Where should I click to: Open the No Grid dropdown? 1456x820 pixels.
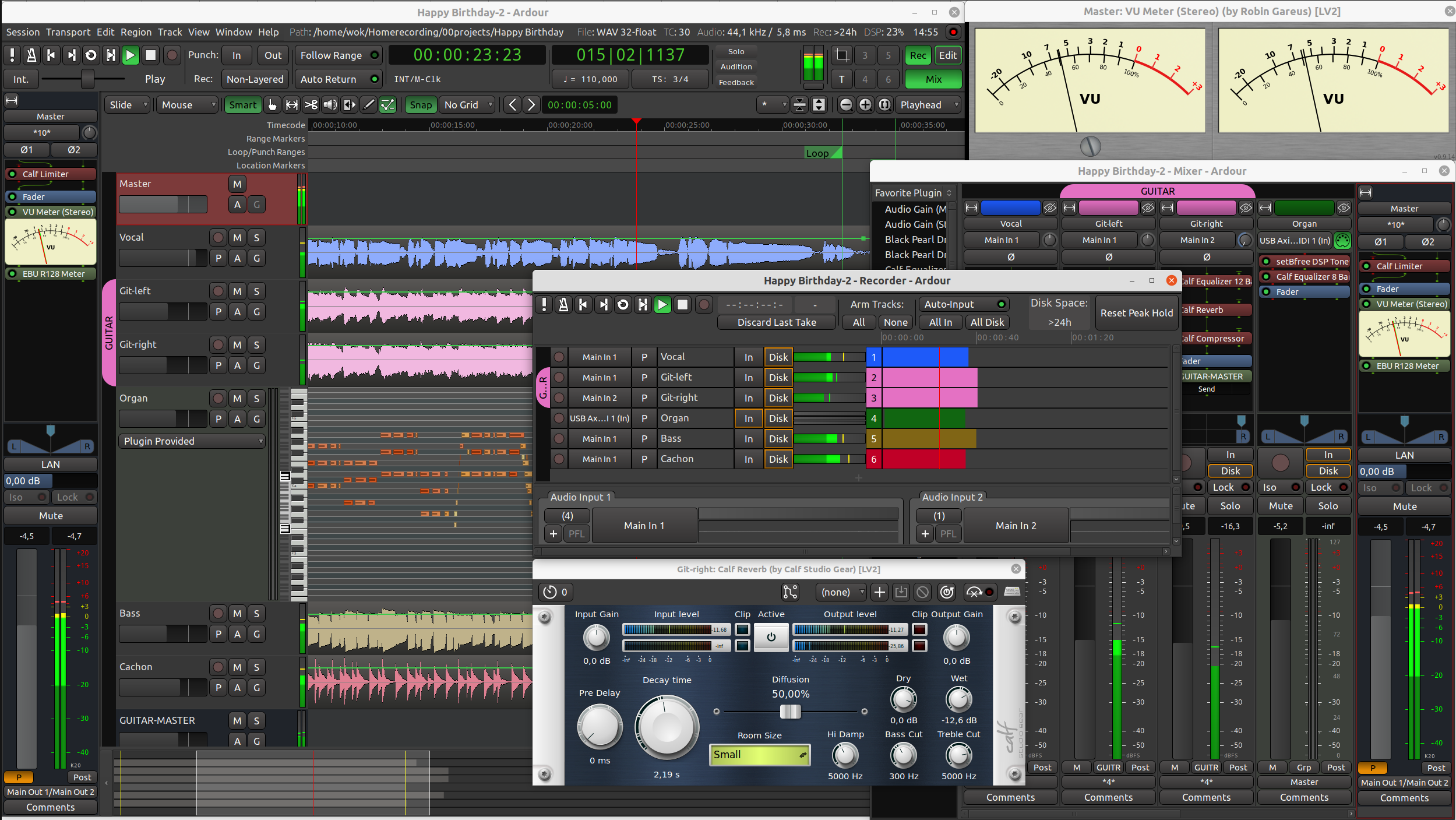pyautogui.click(x=467, y=105)
